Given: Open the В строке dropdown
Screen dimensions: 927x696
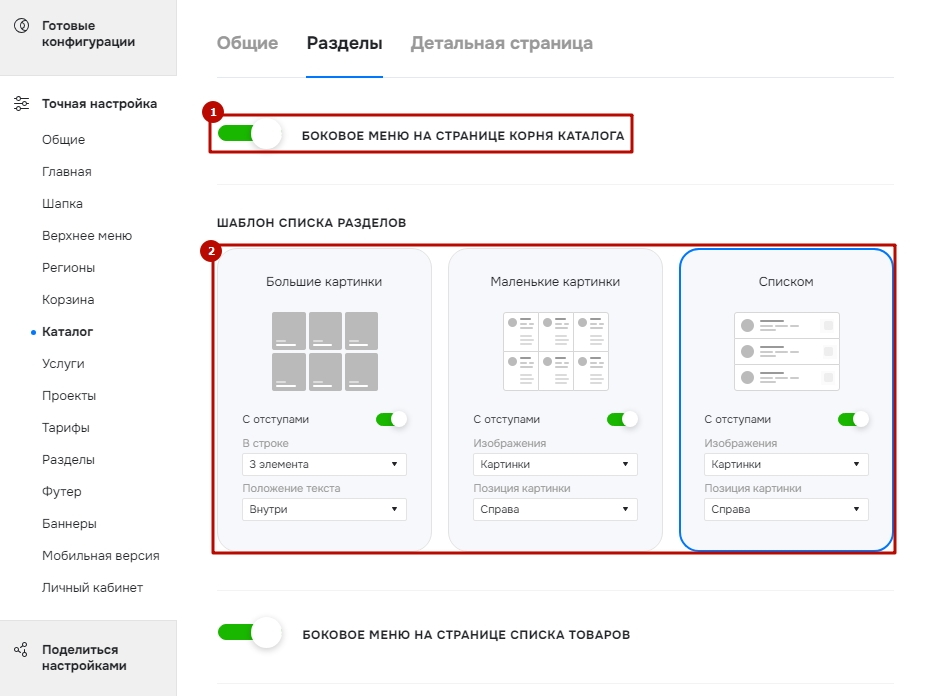Looking at the screenshot, I should (324, 464).
